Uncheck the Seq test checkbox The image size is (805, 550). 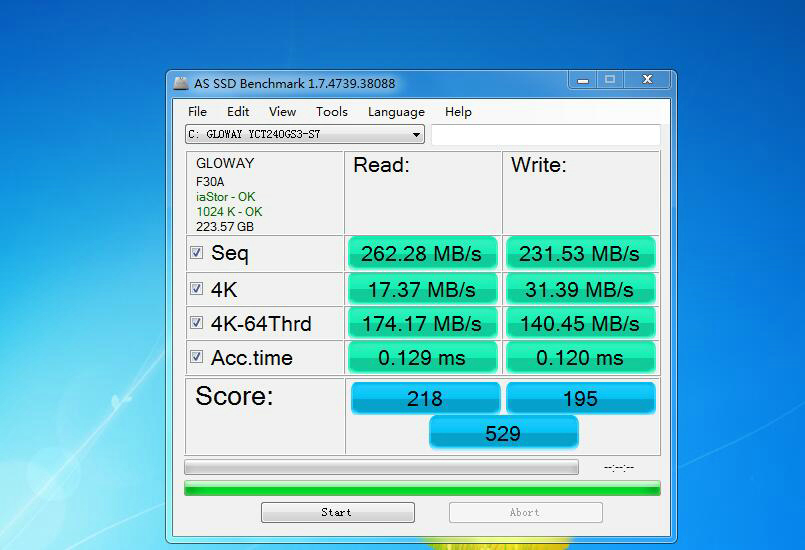196,252
